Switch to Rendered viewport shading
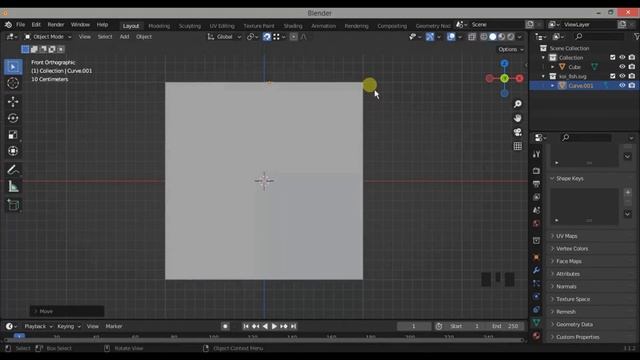 point(511,37)
